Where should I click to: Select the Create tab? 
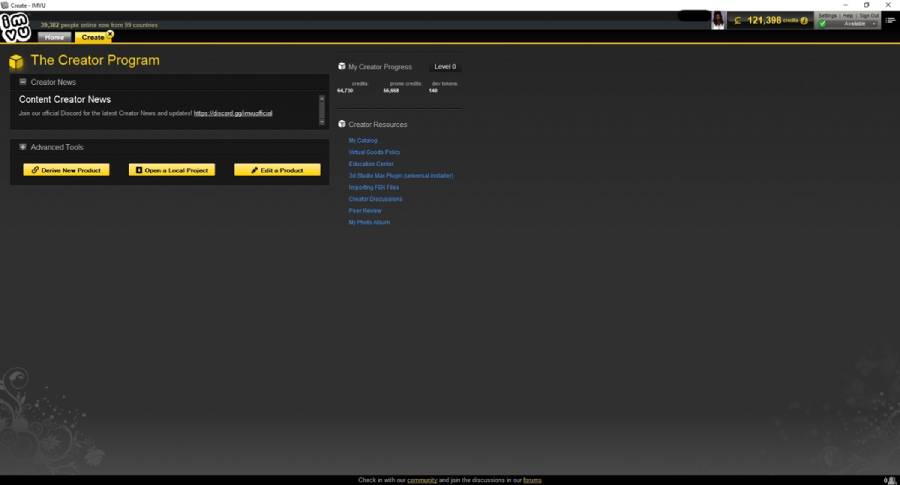point(92,37)
